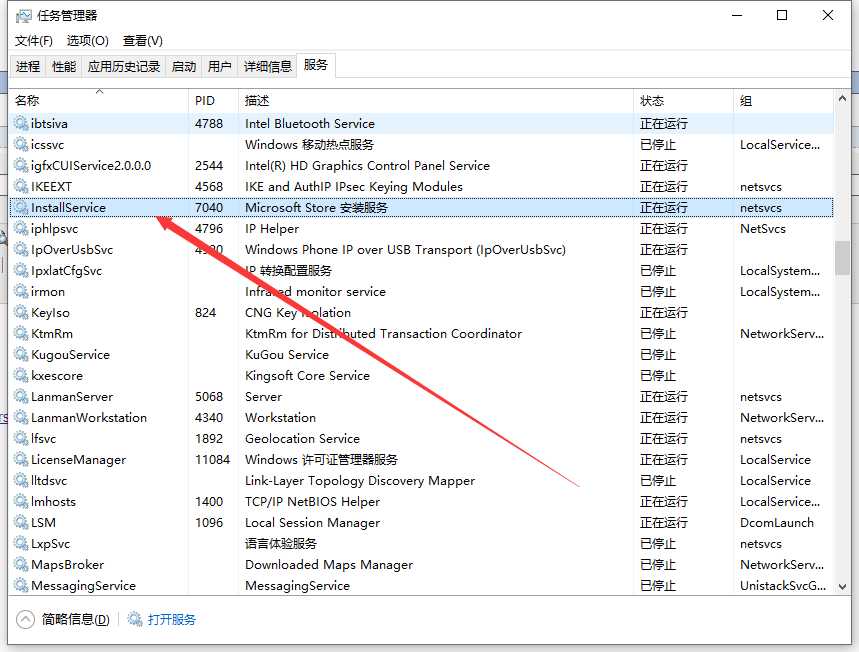Image resolution: width=859 pixels, height=652 pixels.
Task: Click the gear icon beside ibtsiva
Action: click(x=21, y=123)
